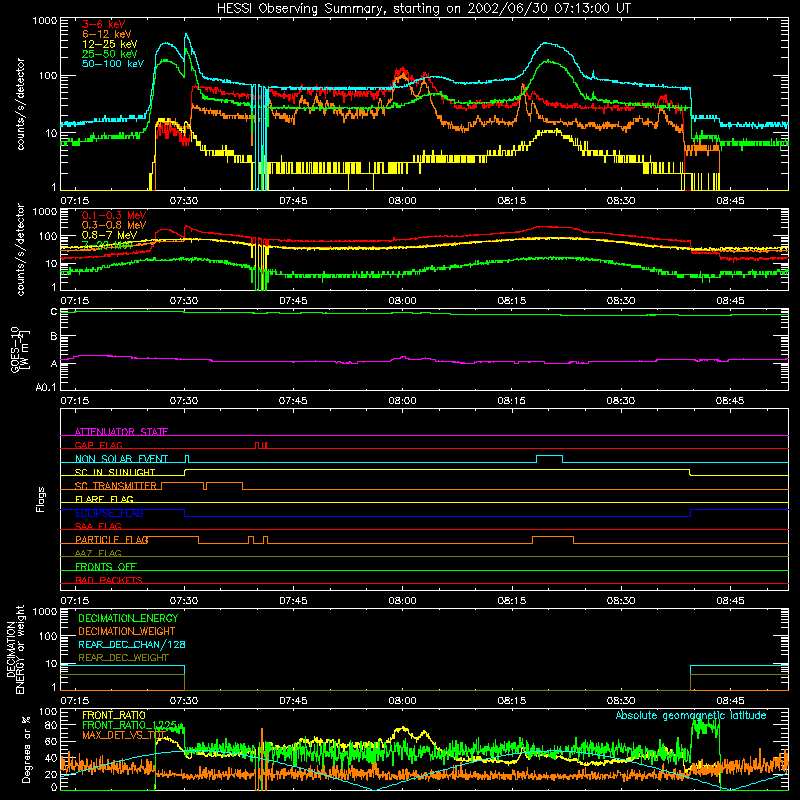Click the REAR_DEC_CHAN/128 legend label
The width and height of the screenshot is (800, 800).
point(132,644)
